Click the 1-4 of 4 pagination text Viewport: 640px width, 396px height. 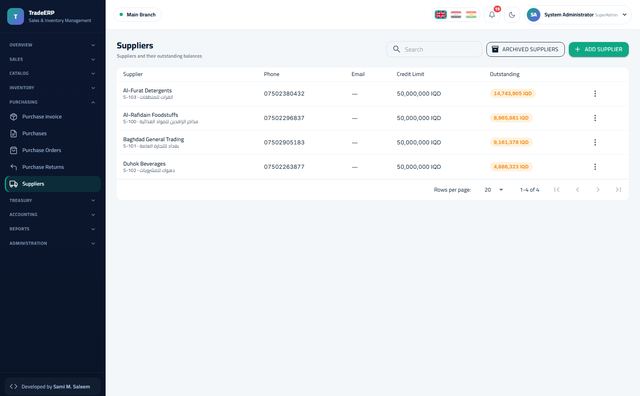pos(529,190)
